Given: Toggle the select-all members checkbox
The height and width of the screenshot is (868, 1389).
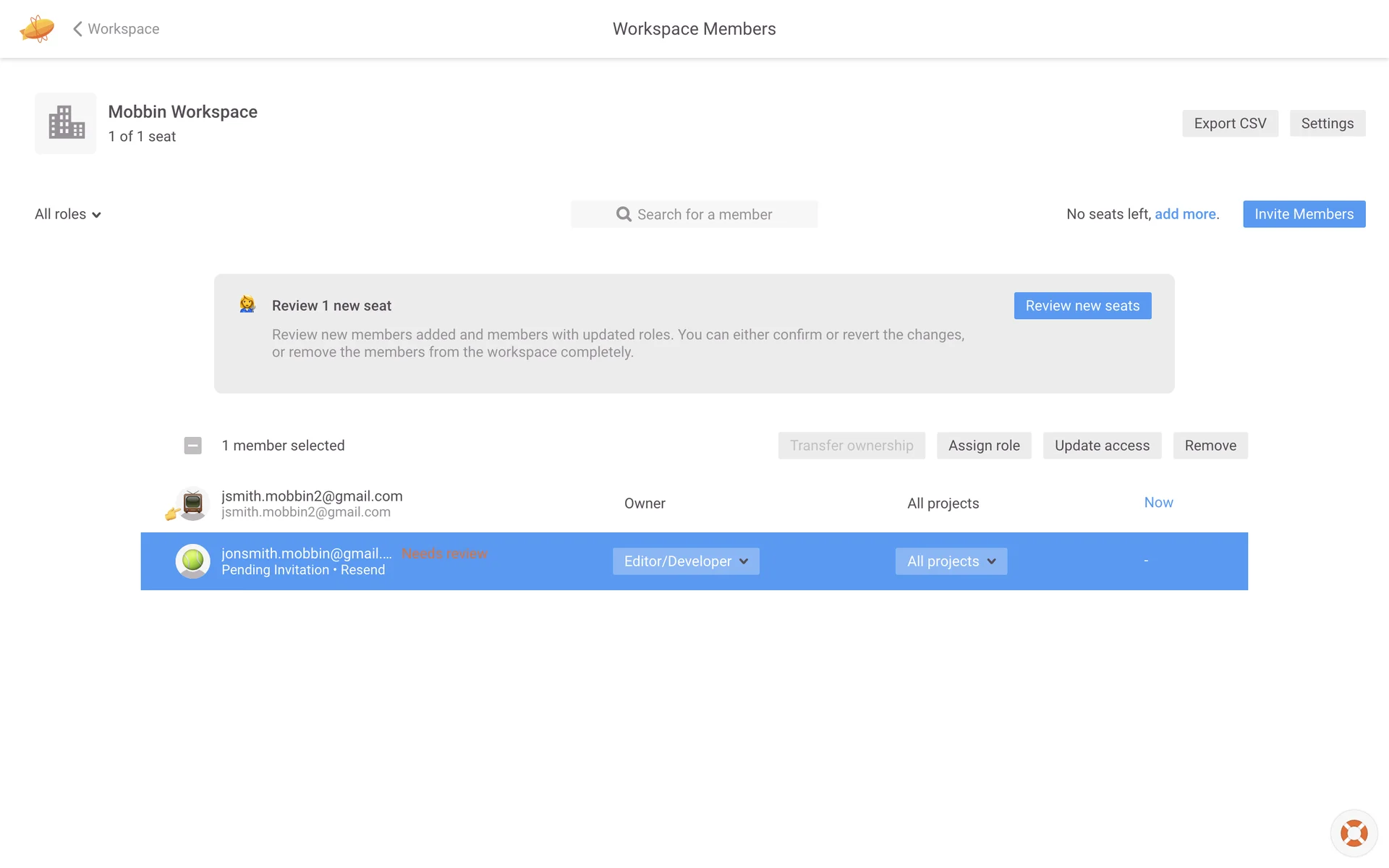Looking at the screenshot, I should tap(192, 446).
